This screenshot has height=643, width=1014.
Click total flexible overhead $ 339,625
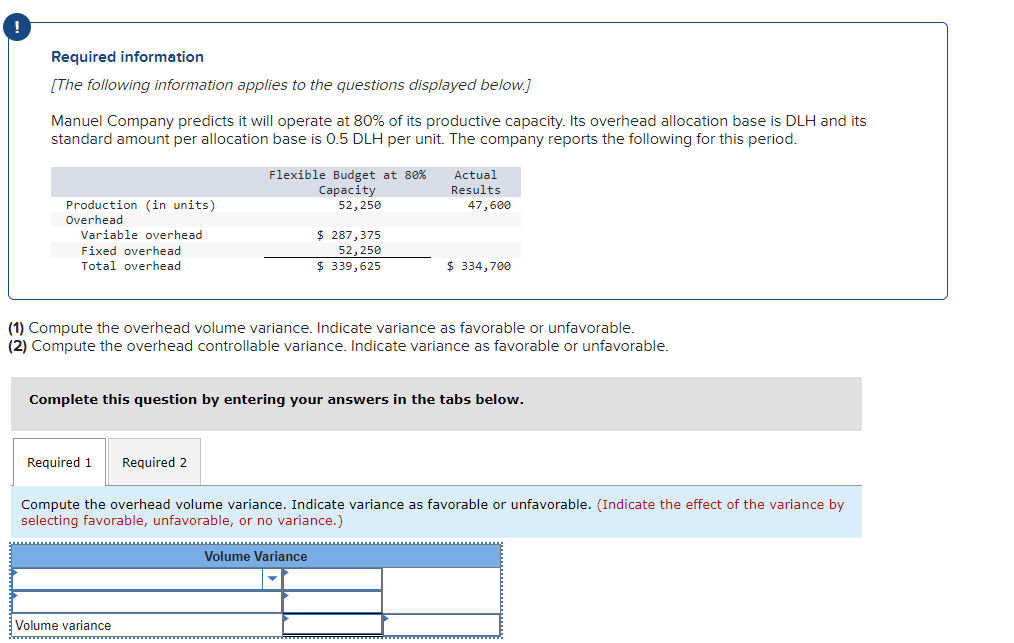point(349,266)
